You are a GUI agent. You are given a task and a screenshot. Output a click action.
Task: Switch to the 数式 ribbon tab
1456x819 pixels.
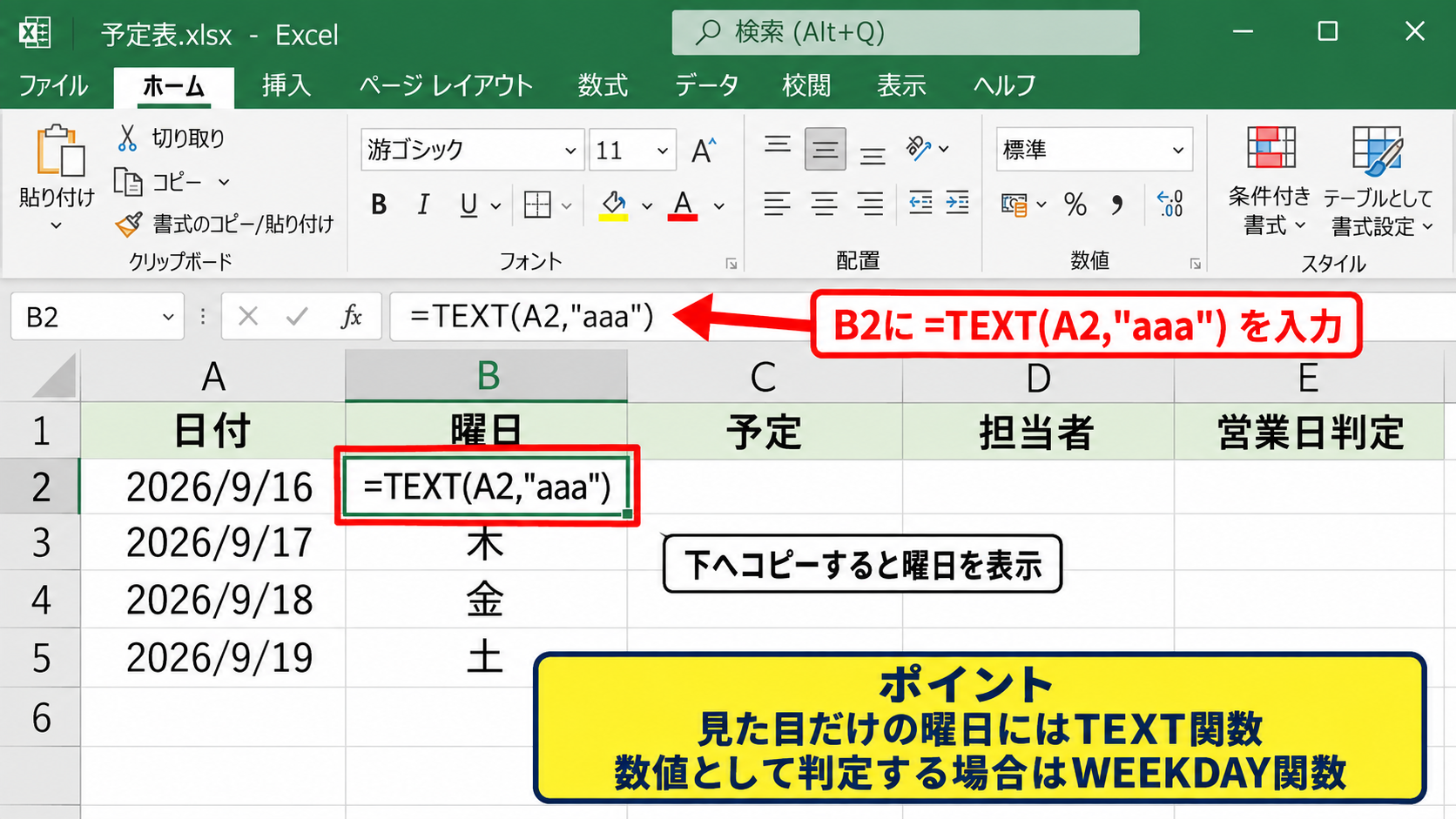603,85
